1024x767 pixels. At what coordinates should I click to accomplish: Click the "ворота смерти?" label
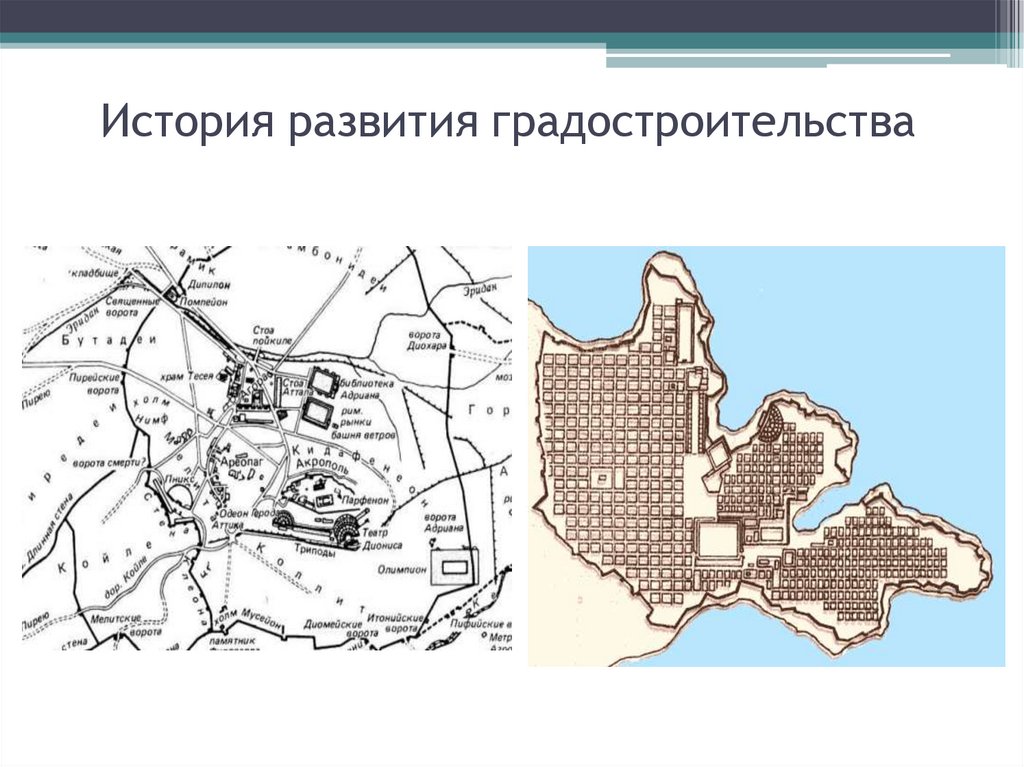point(108,463)
